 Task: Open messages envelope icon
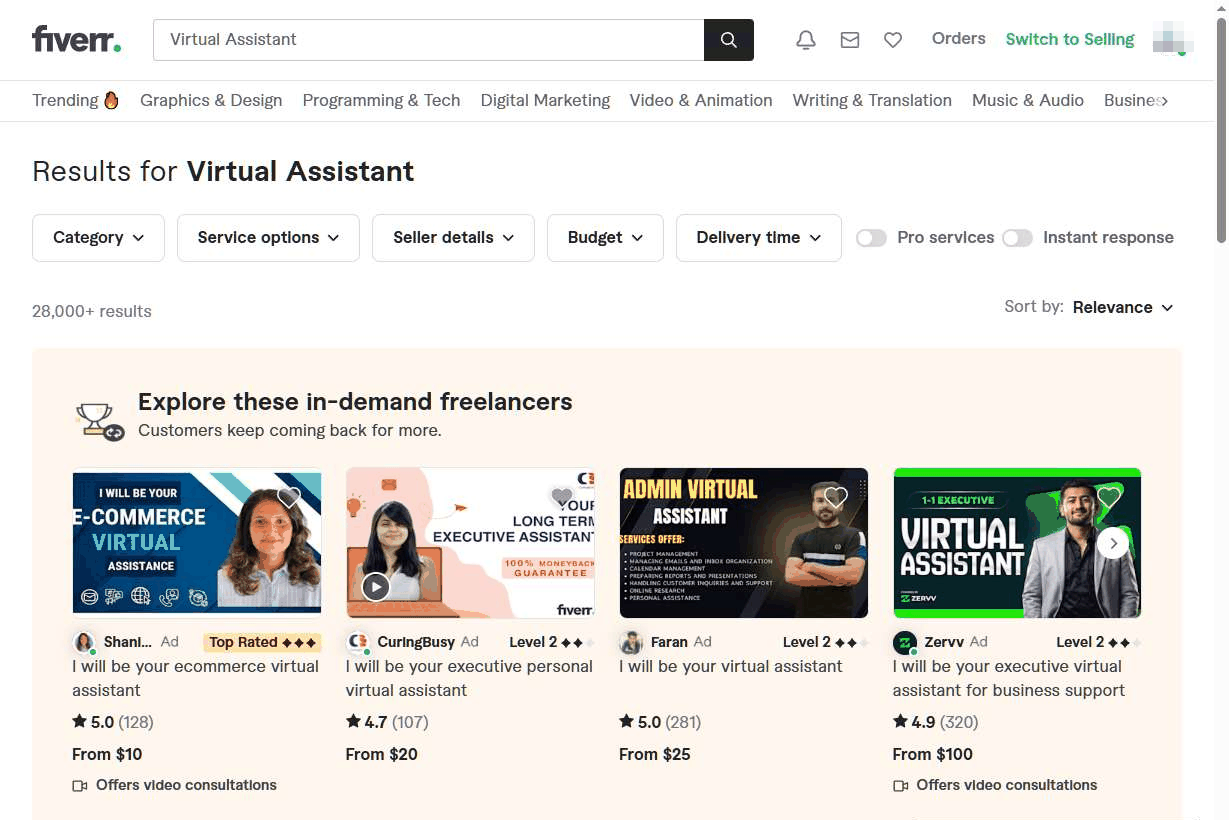(850, 40)
